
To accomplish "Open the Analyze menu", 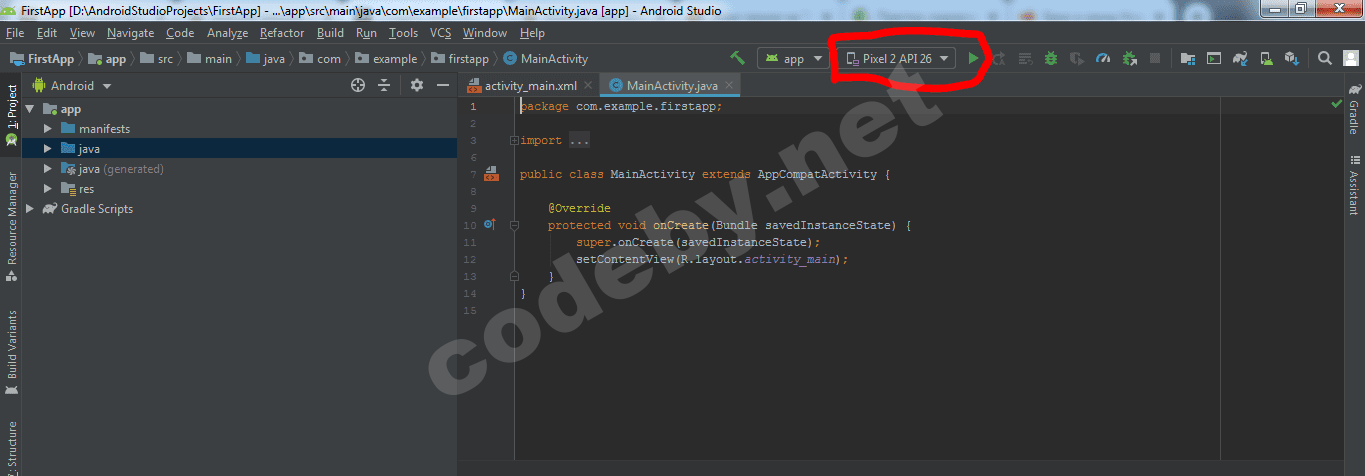I will pyautogui.click(x=227, y=33).
